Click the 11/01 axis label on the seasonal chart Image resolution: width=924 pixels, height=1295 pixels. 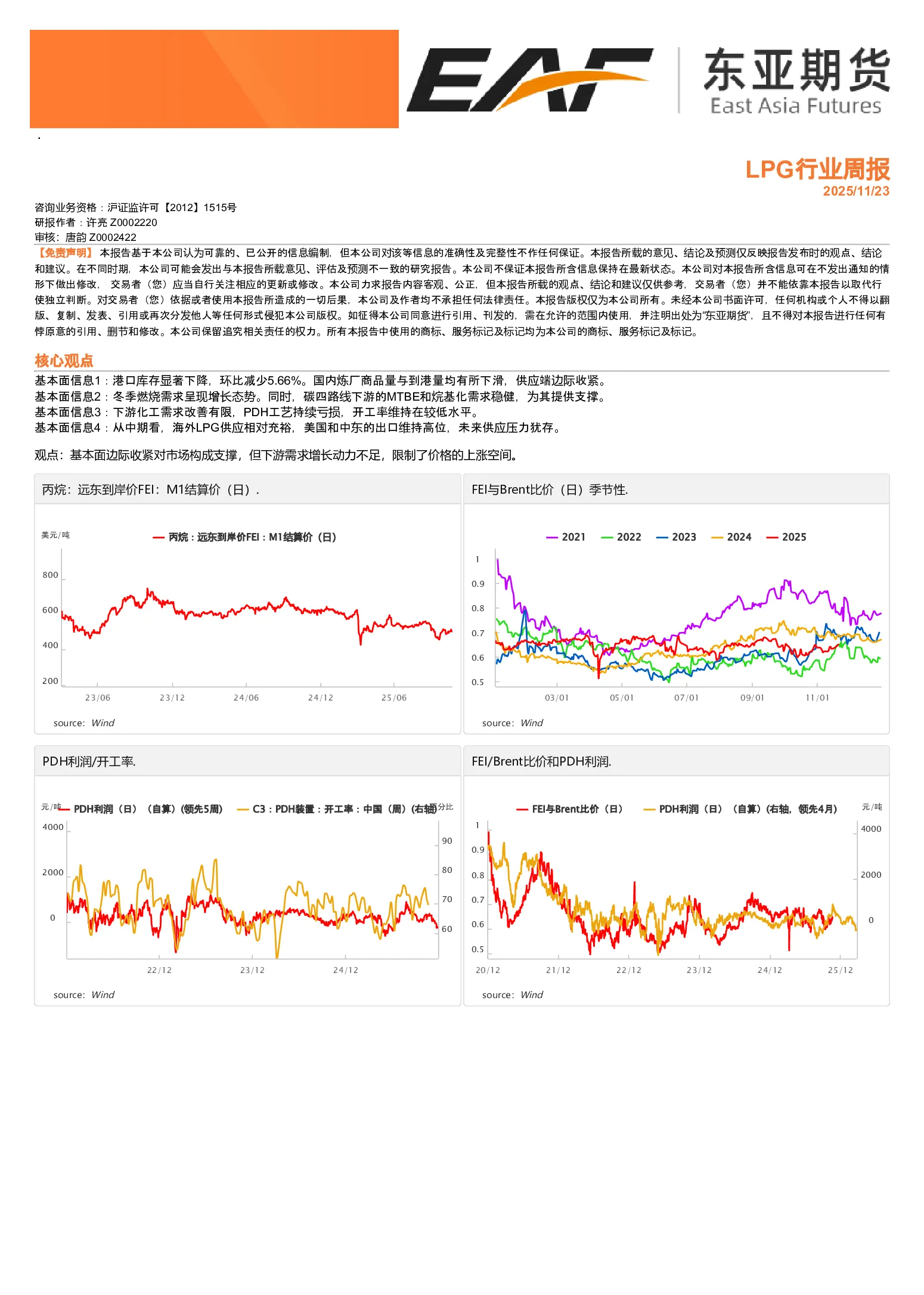(817, 698)
